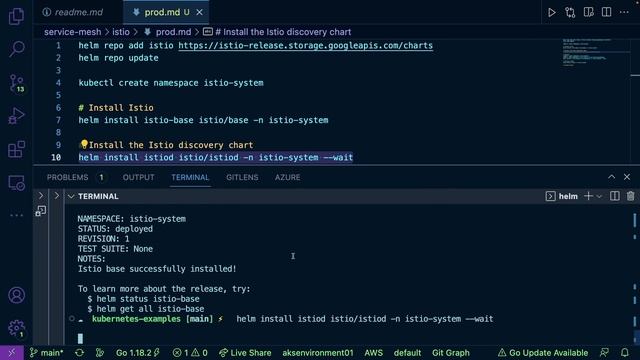Screen dimensions: 640x360
Task: Expand the second right chevron beside the terminal
Action: [x=56, y=196]
